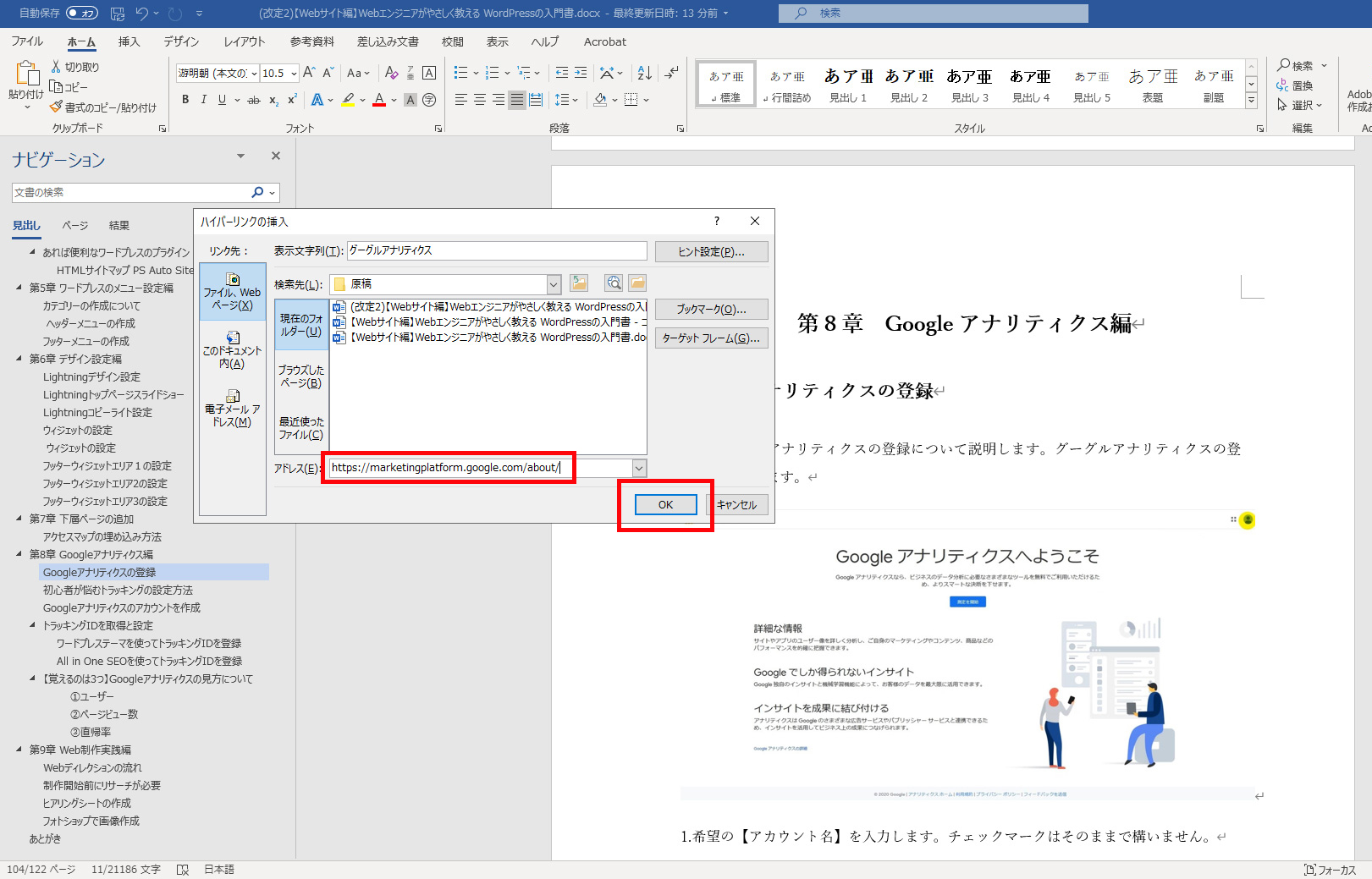1372x879 pixels.
Task: Select ブラウズしたページ option
Action: coord(301,376)
